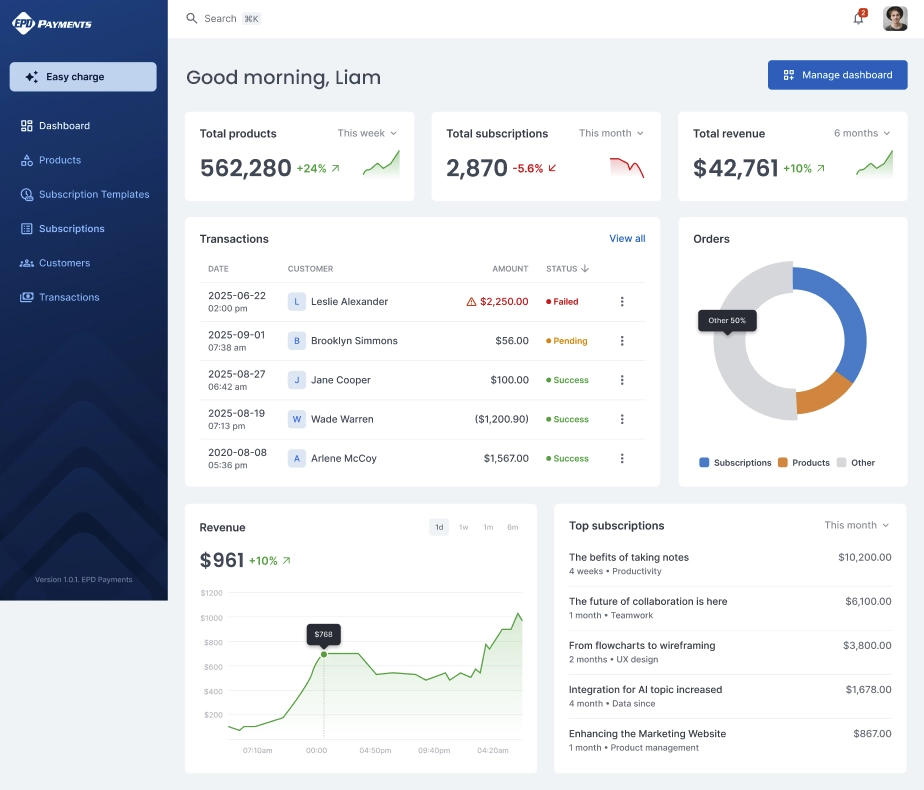Select the 6m revenue range
This screenshot has height=790, width=924.
(x=513, y=527)
